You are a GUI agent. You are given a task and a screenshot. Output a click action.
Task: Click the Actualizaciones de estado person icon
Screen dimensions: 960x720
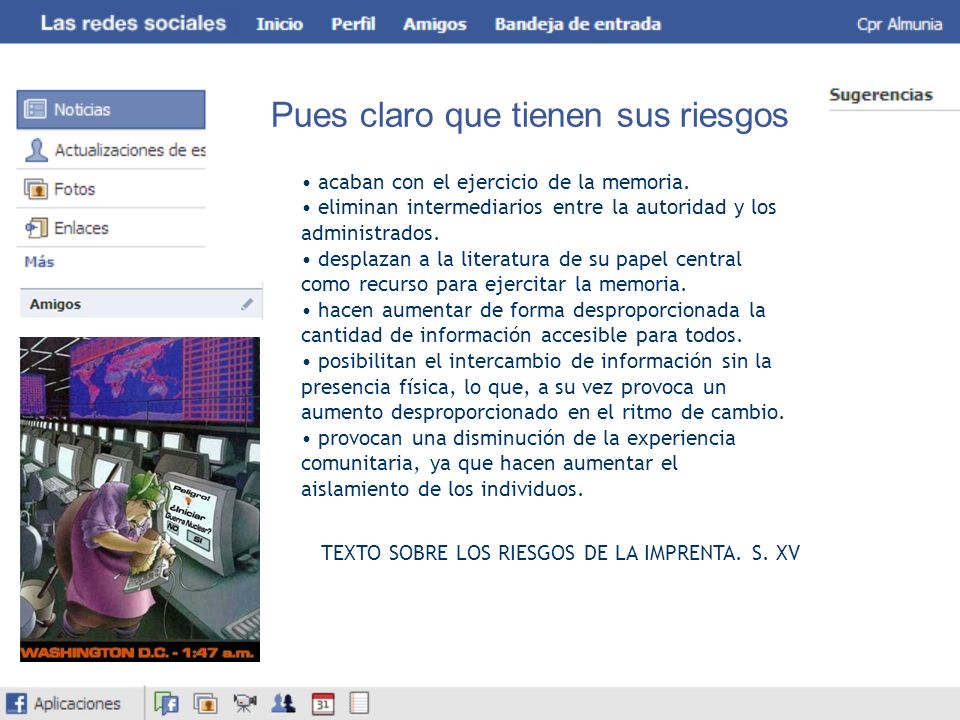coord(36,150)
